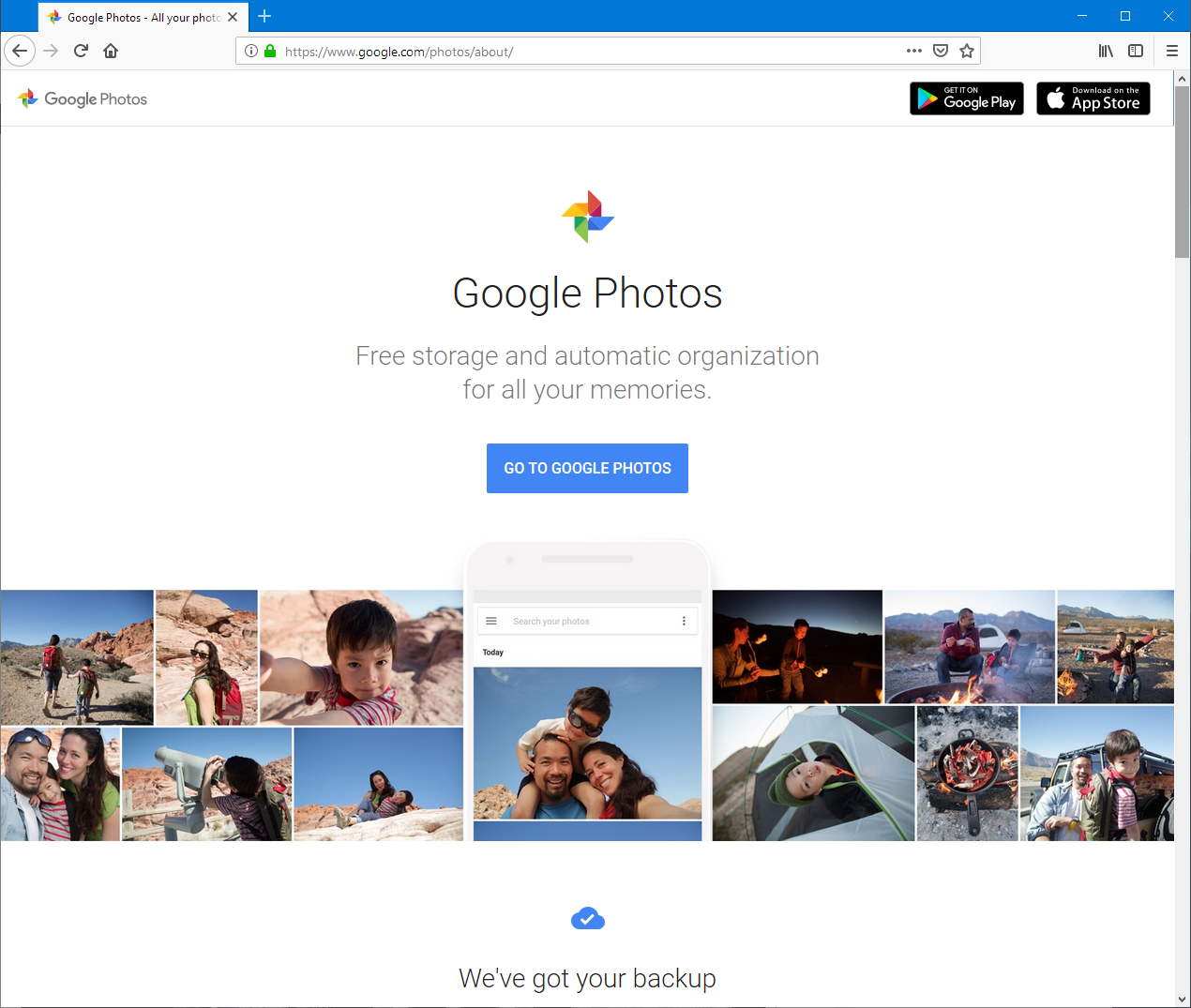Viewport: 1191px width, 1008px height.
Task: Click mother and child sitting on rocks photo
Action: point(379,784)
